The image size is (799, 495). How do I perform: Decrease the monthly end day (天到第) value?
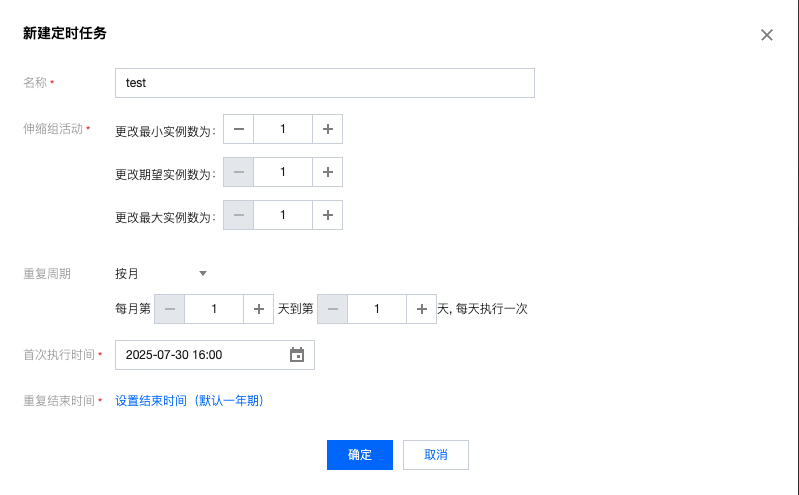tap(333, 309)
